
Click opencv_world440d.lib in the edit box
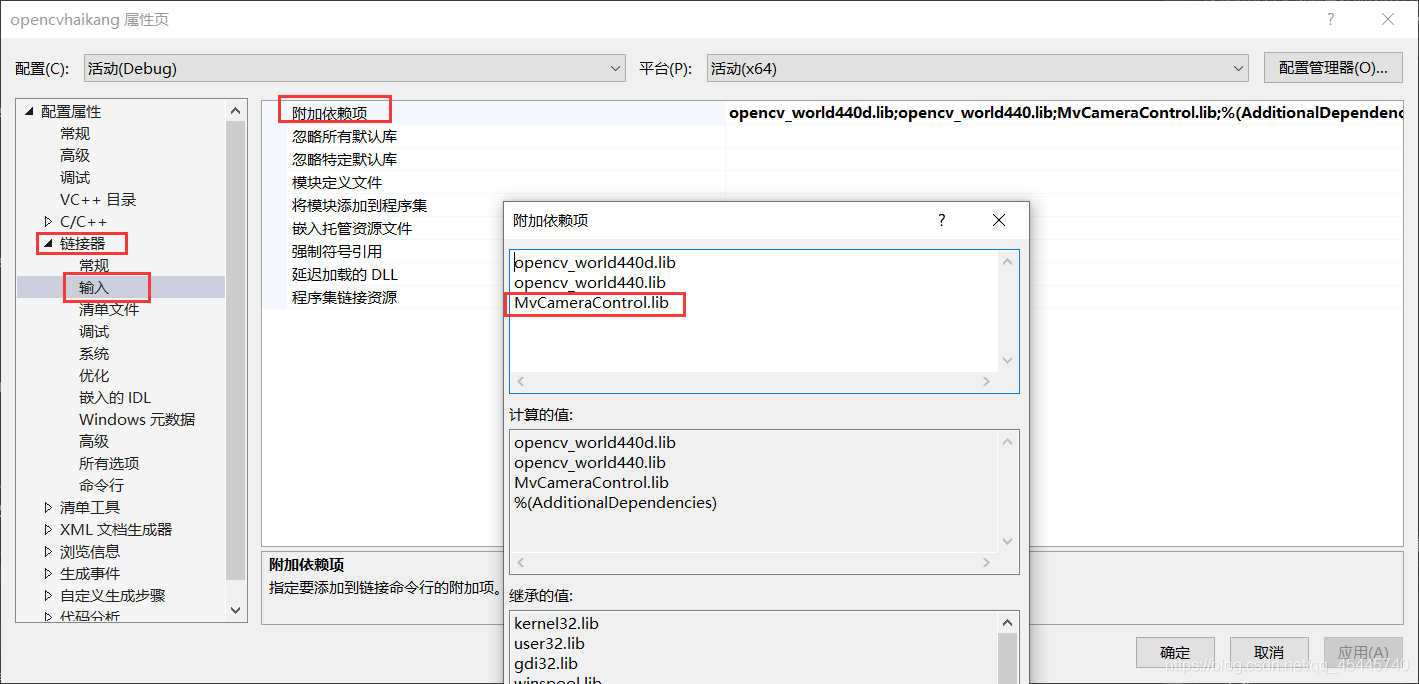(595, 262)
